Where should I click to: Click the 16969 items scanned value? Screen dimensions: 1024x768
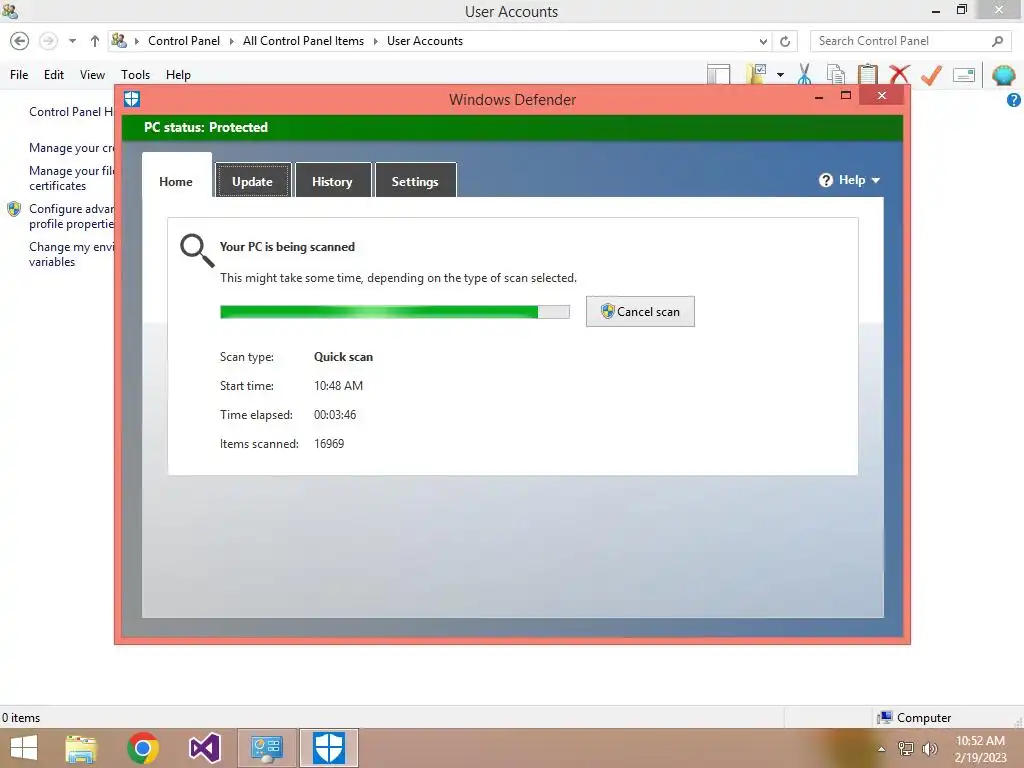pyautogui.click(x=329, y=443)
